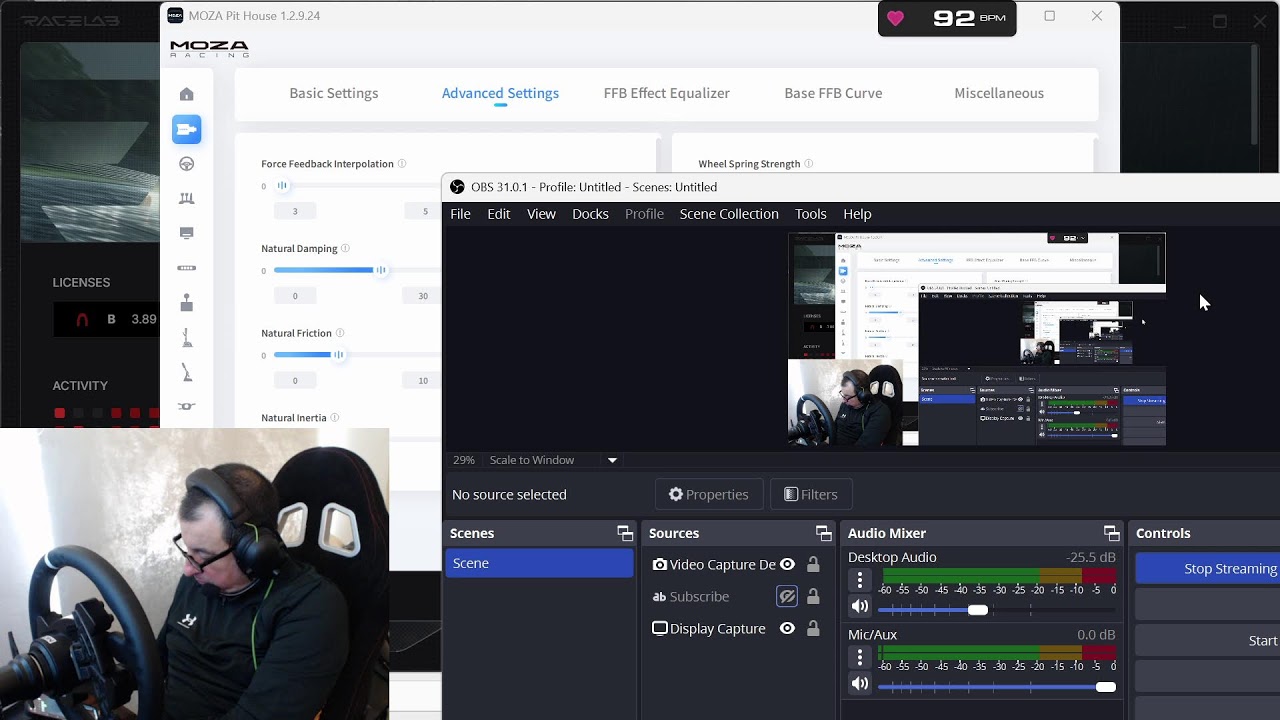Open the Edit menu in OBS

pyautogui.click(x=499, y=214)
